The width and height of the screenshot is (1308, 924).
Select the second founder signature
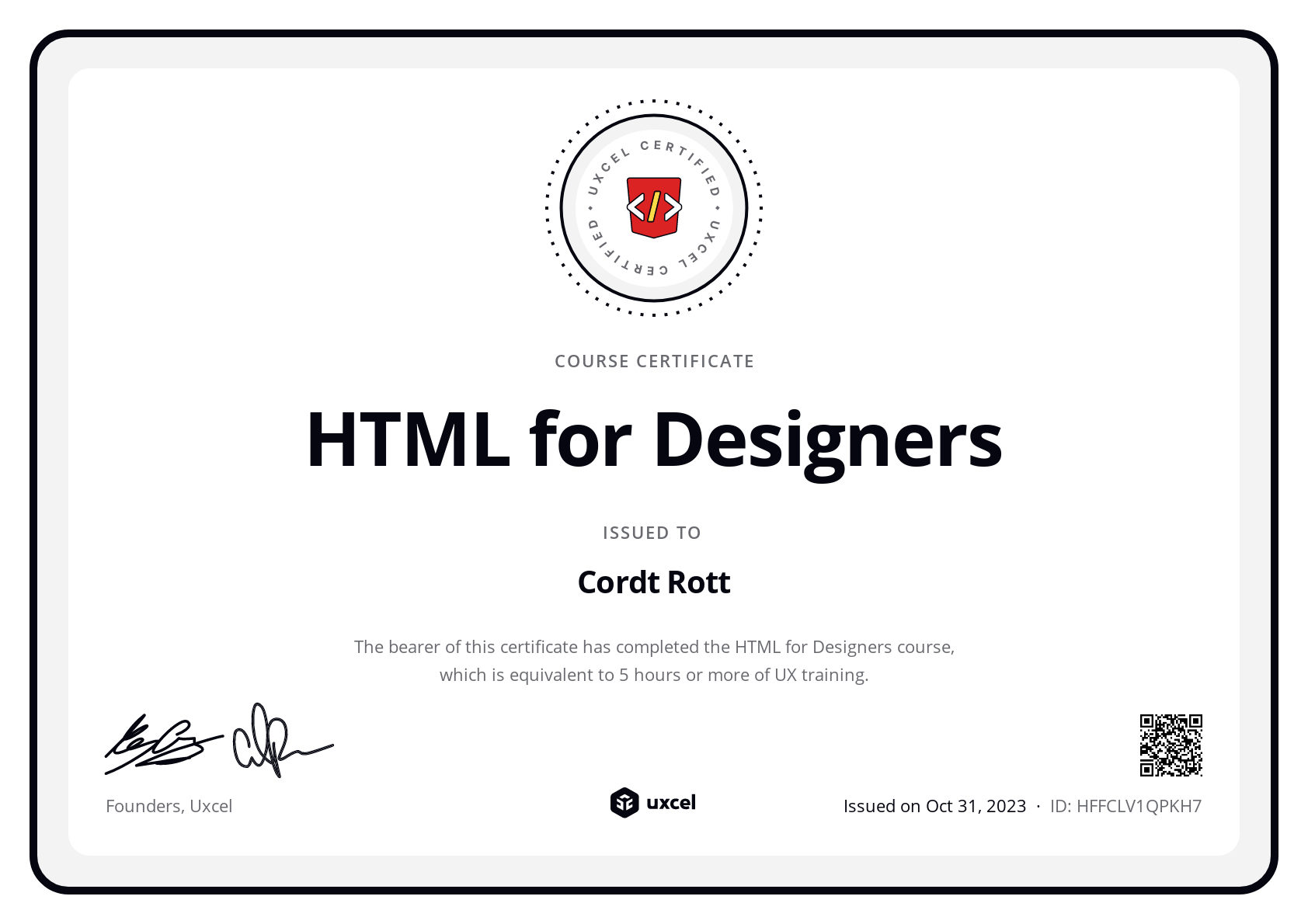276,743
